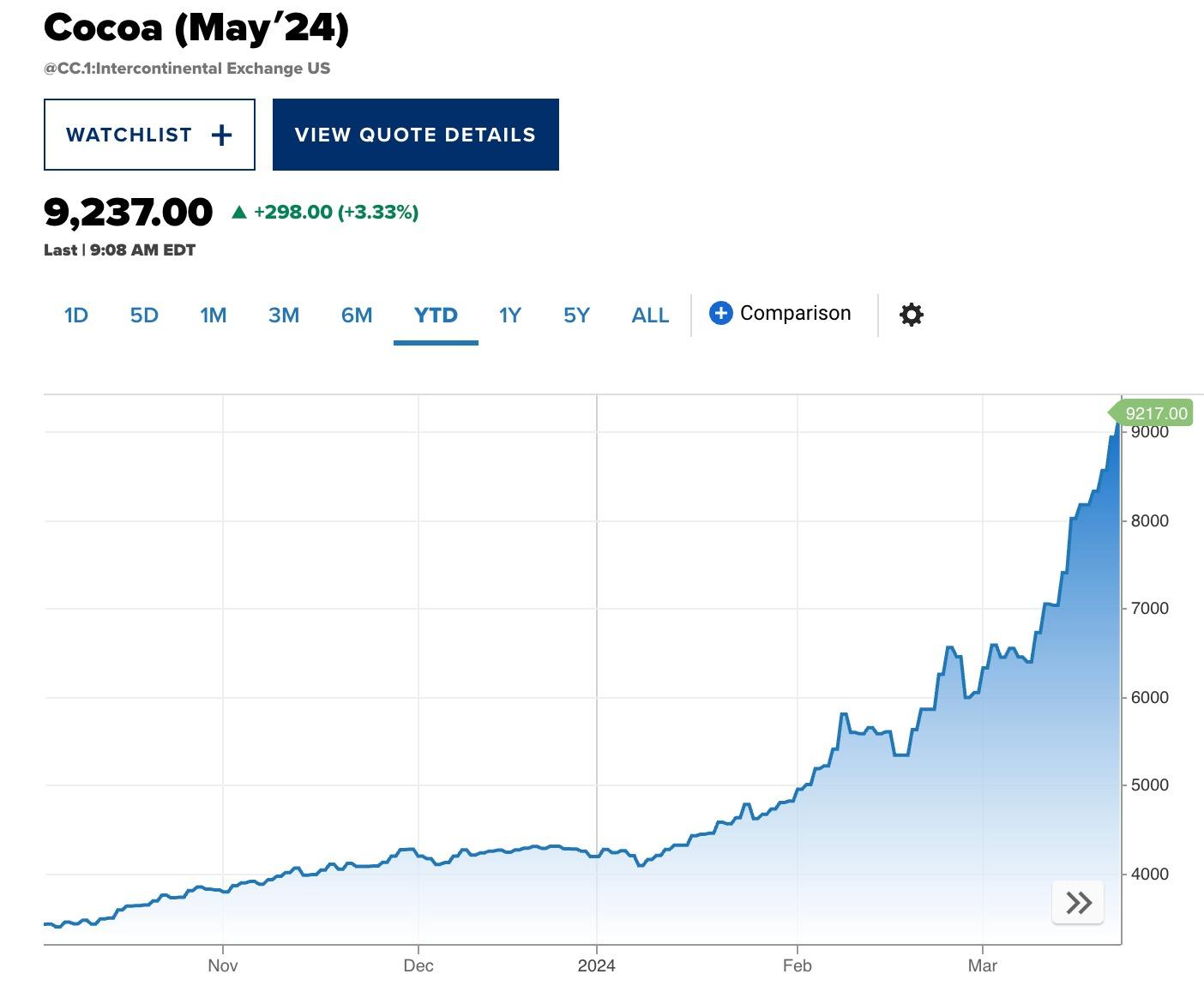Click the plus icon in Watchlist button
The image size is (1204, 998).
click(x=221, y=135)
